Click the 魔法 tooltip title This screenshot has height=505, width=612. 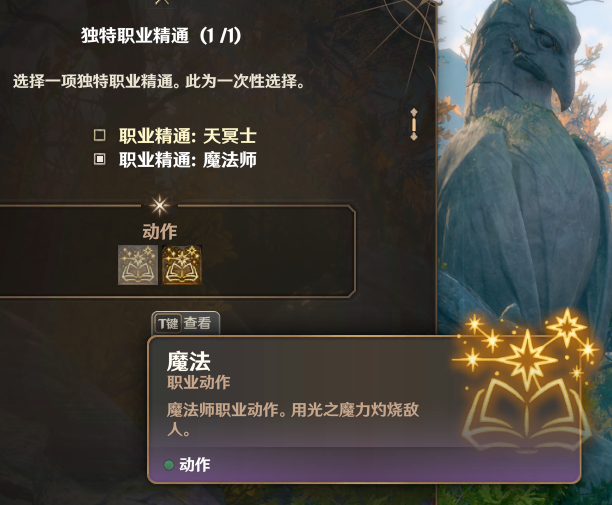pos(189,361)
